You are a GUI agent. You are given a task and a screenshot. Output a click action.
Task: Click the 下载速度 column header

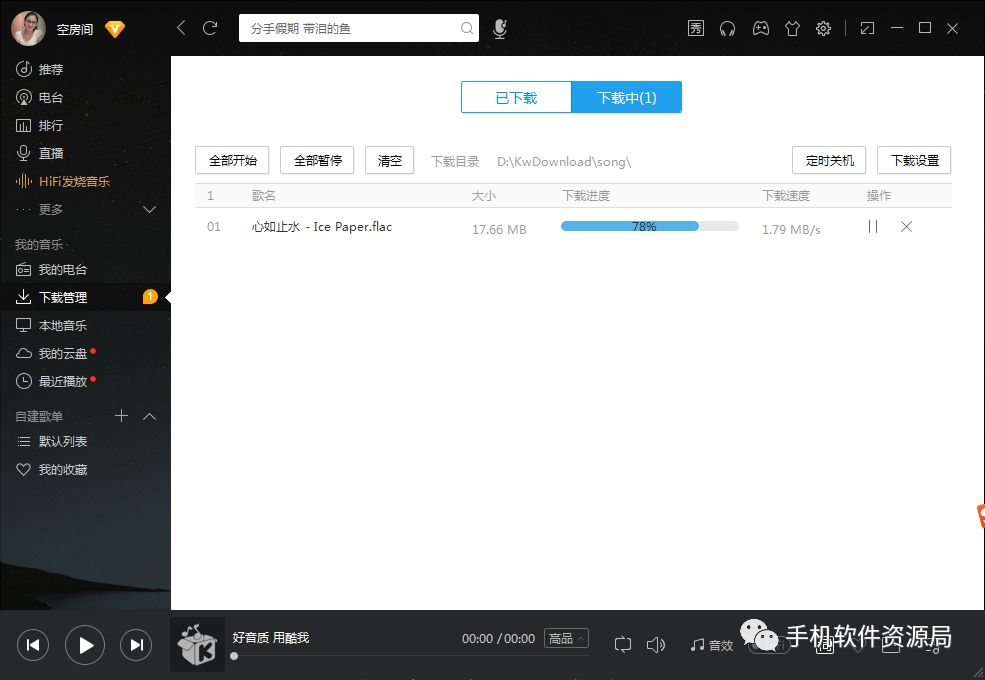pos(786,195)
